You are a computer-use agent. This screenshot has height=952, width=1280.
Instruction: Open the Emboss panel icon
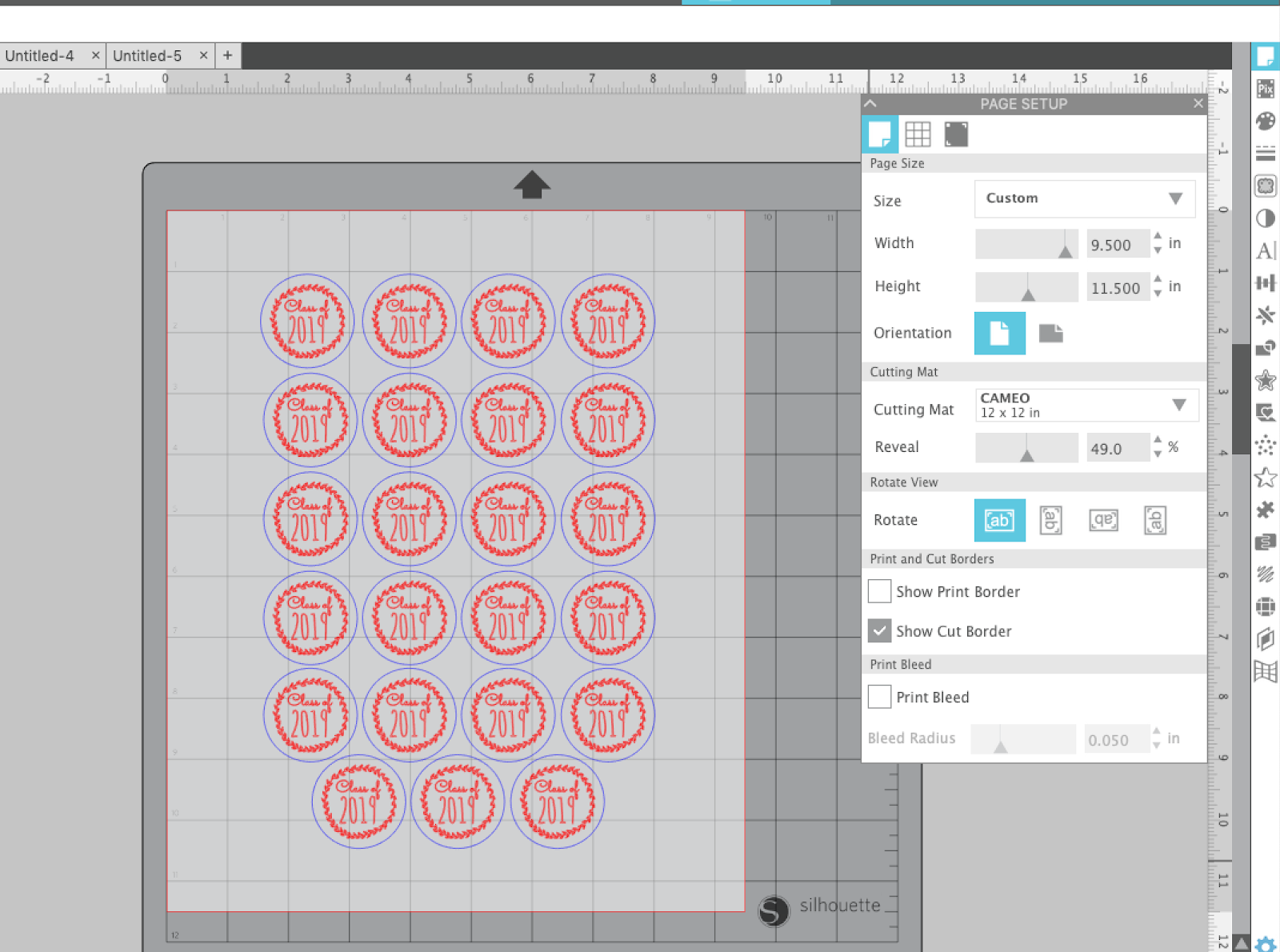tap(1266, 542)
